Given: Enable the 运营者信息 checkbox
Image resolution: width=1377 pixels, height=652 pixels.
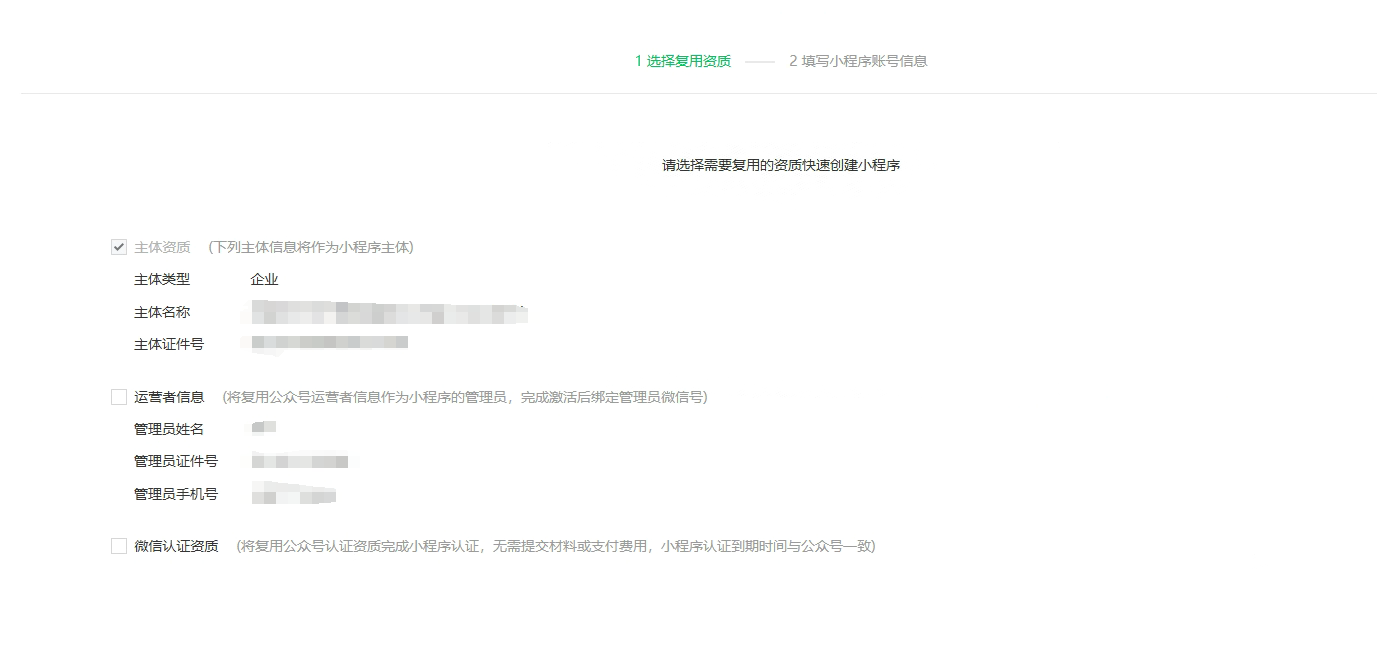Looking at the screenshot, I should pos(119,397).
